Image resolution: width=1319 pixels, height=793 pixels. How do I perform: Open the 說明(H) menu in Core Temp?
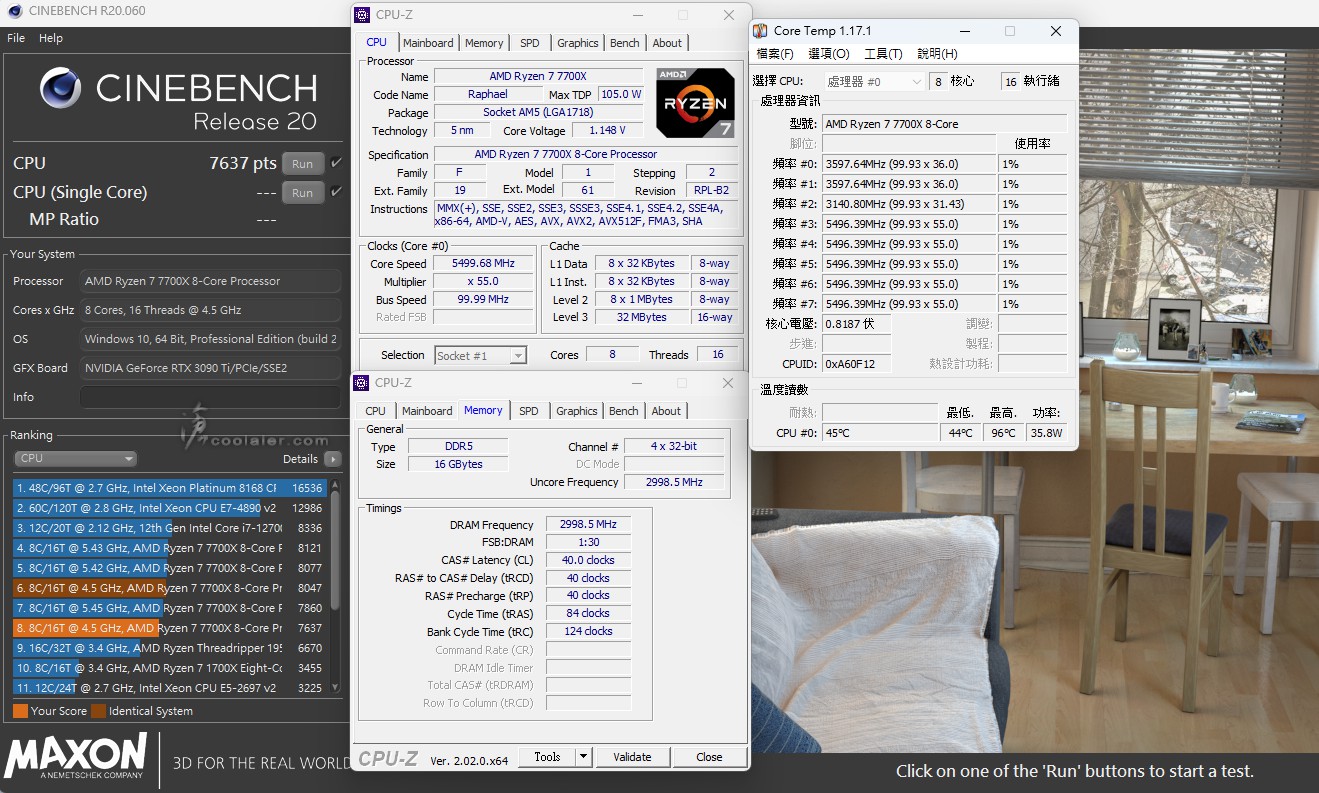click(937, 54)
